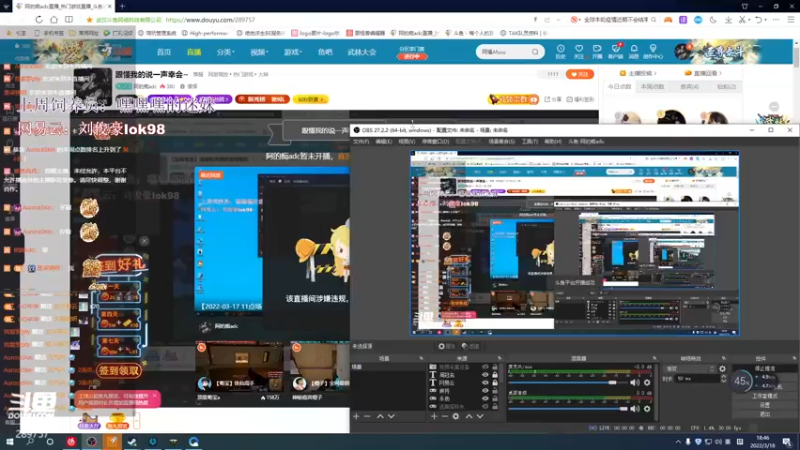Toggle the eye of the first text source
The height and width of the screenshot is (450, 800).
[x=485, y=375]
